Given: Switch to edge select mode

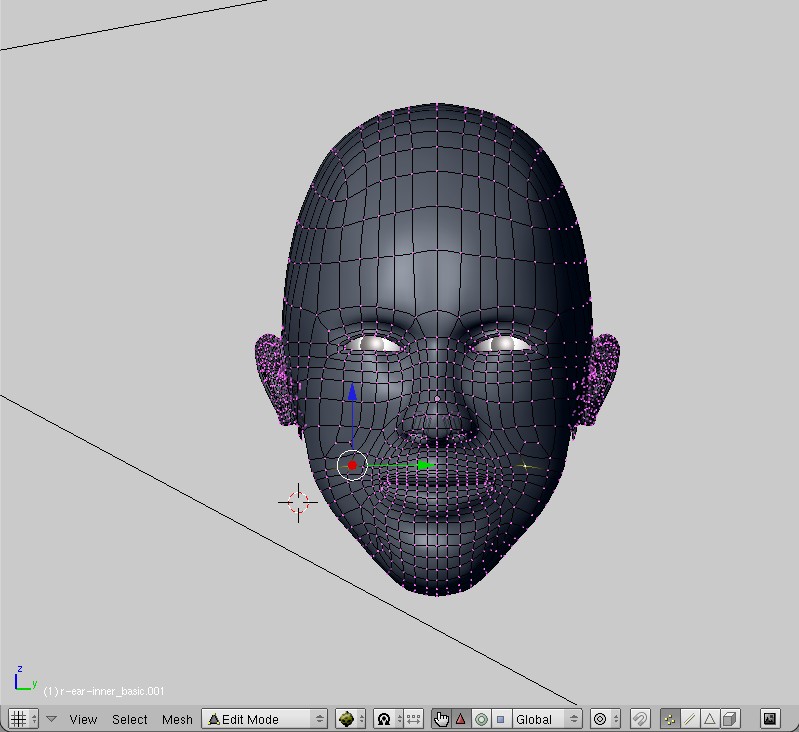Looking at the screenshot, I should pos(690,719).
